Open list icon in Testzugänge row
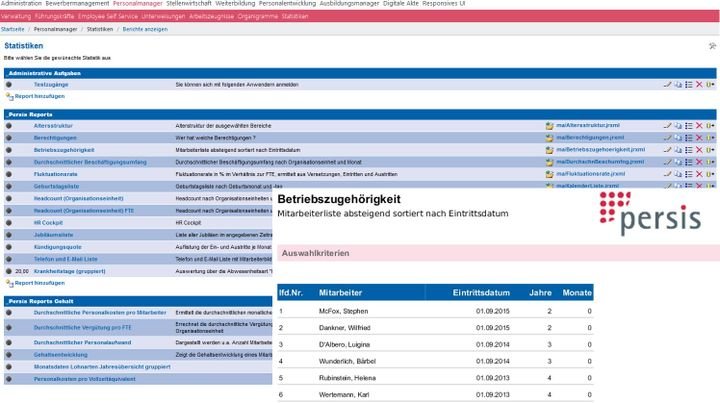This screenshot has width=720, height=403. (x=689, y=84)
